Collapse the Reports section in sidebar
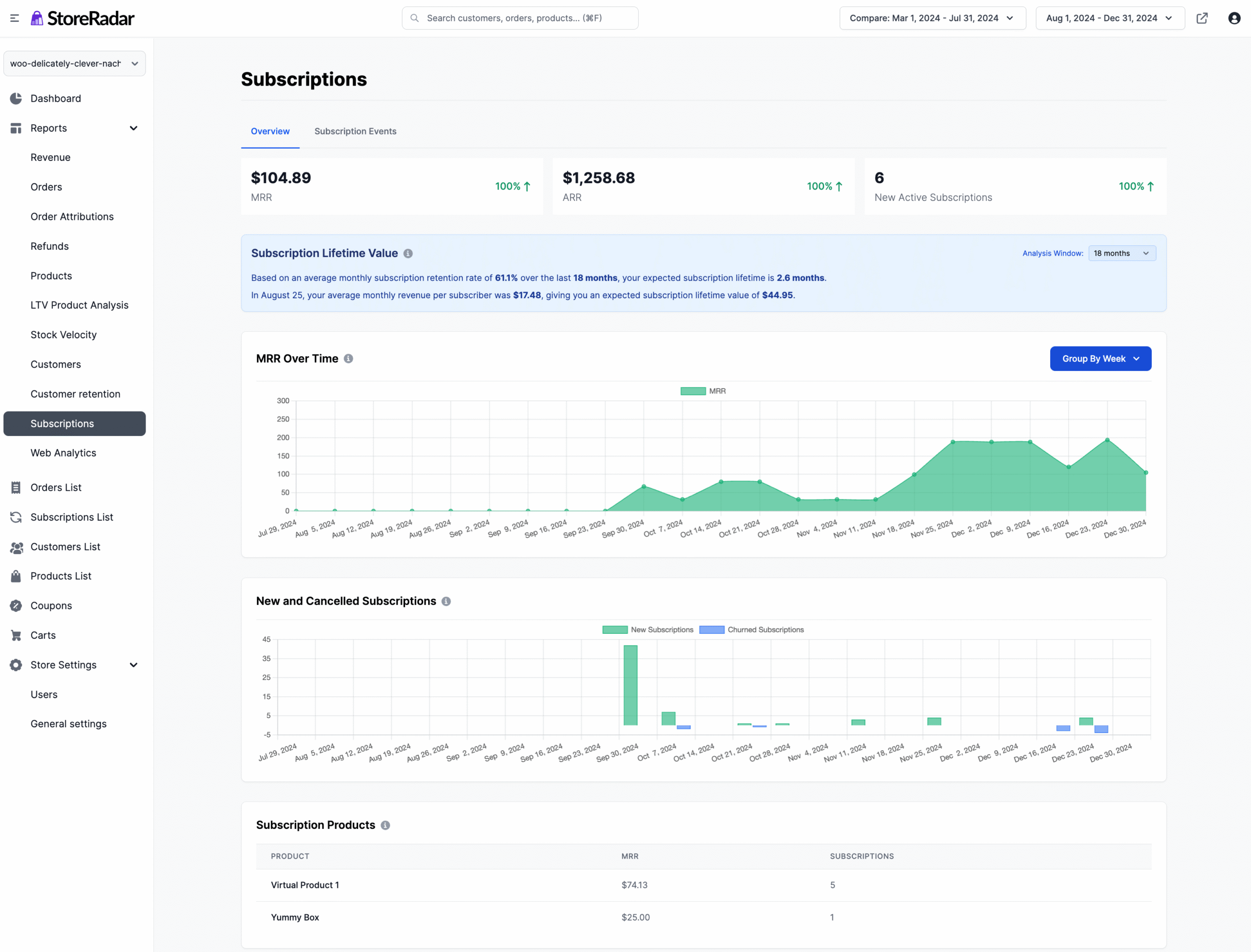Image resolution: width=1251 pixels, height=952 pixels. point(134,128)
